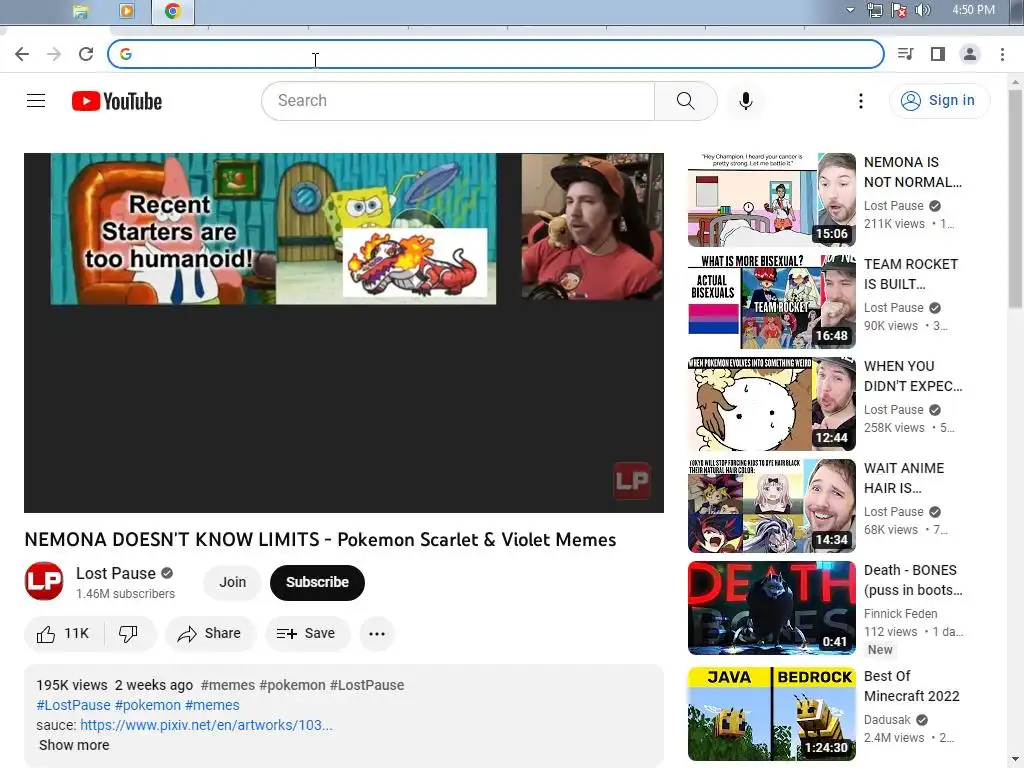Click the blue #memes hashtag link
The image size is (1024, 768).
coord(212,705)
